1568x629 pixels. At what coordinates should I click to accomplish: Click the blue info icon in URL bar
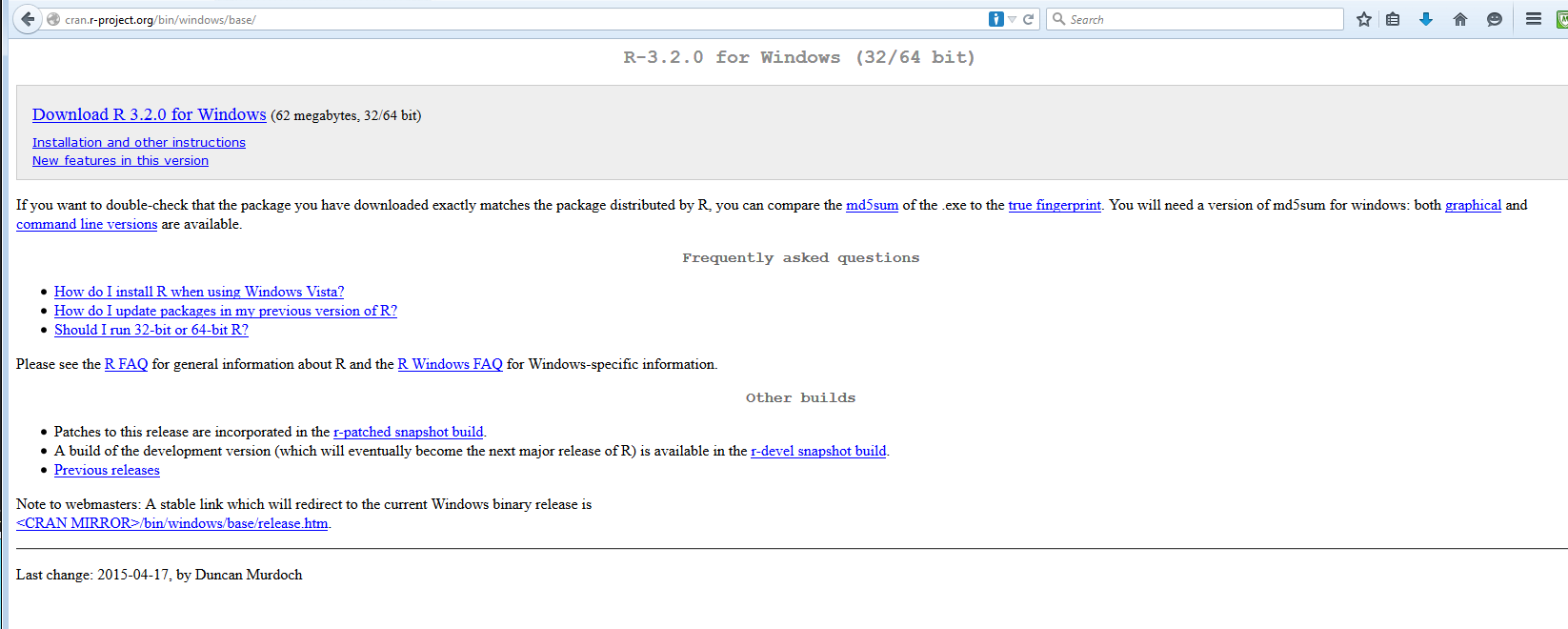click(995, 19)
